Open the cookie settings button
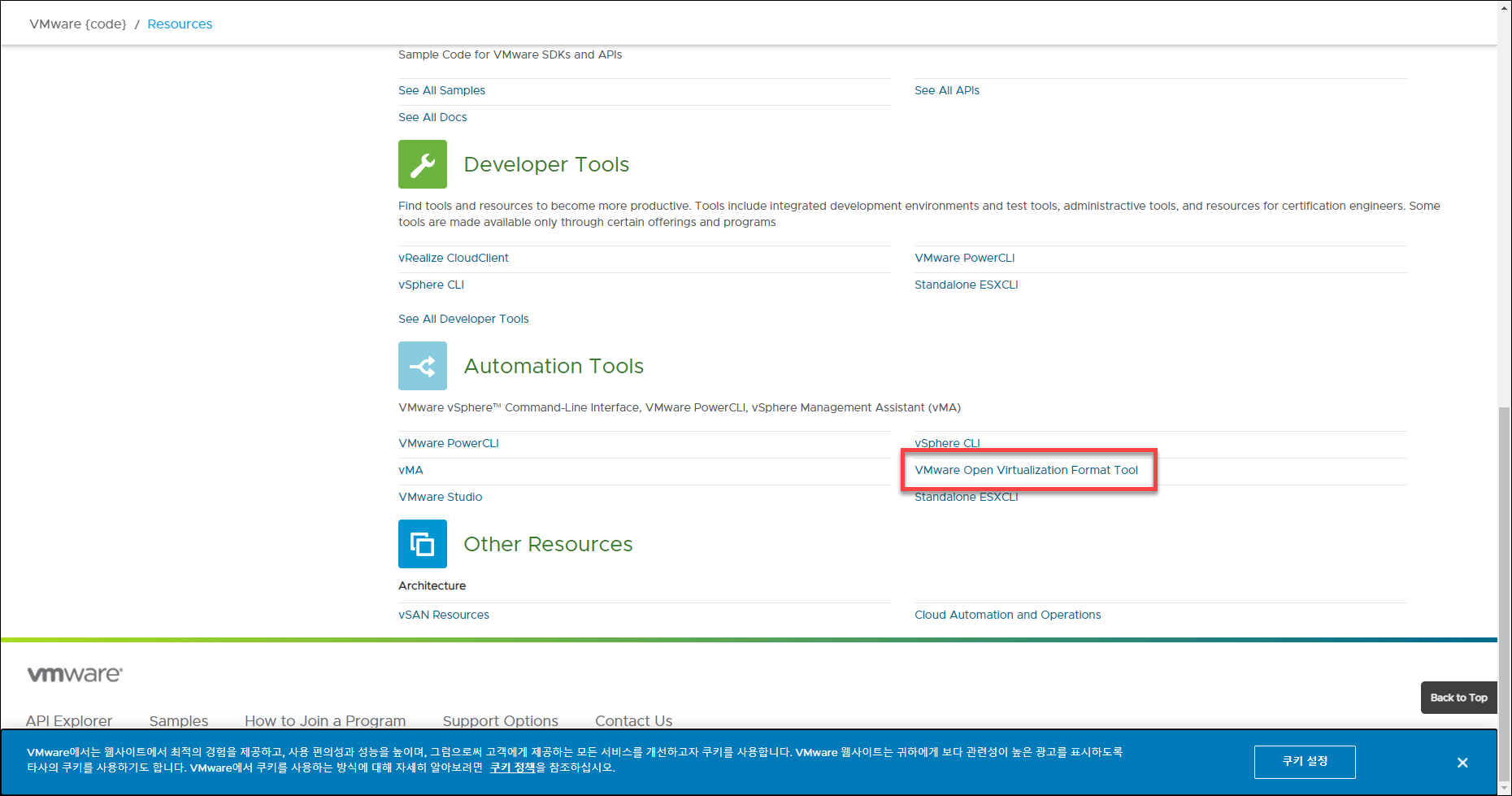 coord(1305,762)
